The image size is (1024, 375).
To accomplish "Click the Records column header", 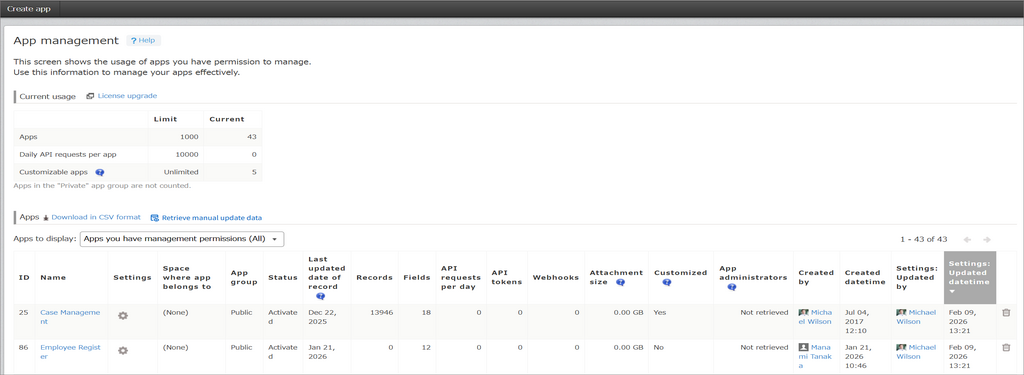I will pos(374,278).
